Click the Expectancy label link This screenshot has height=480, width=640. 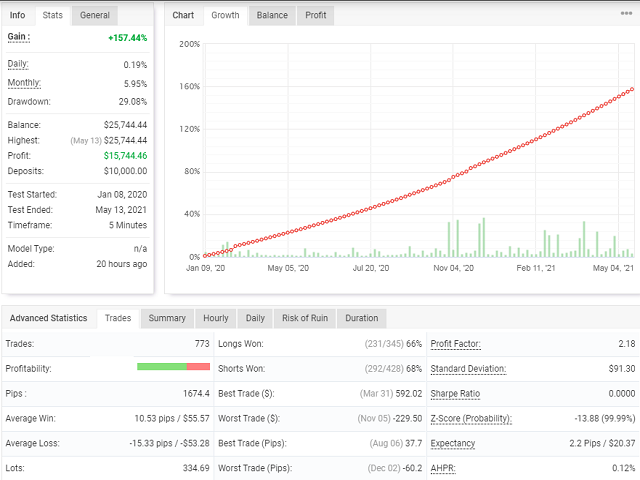pyautogui.click(x=453, y=443)
